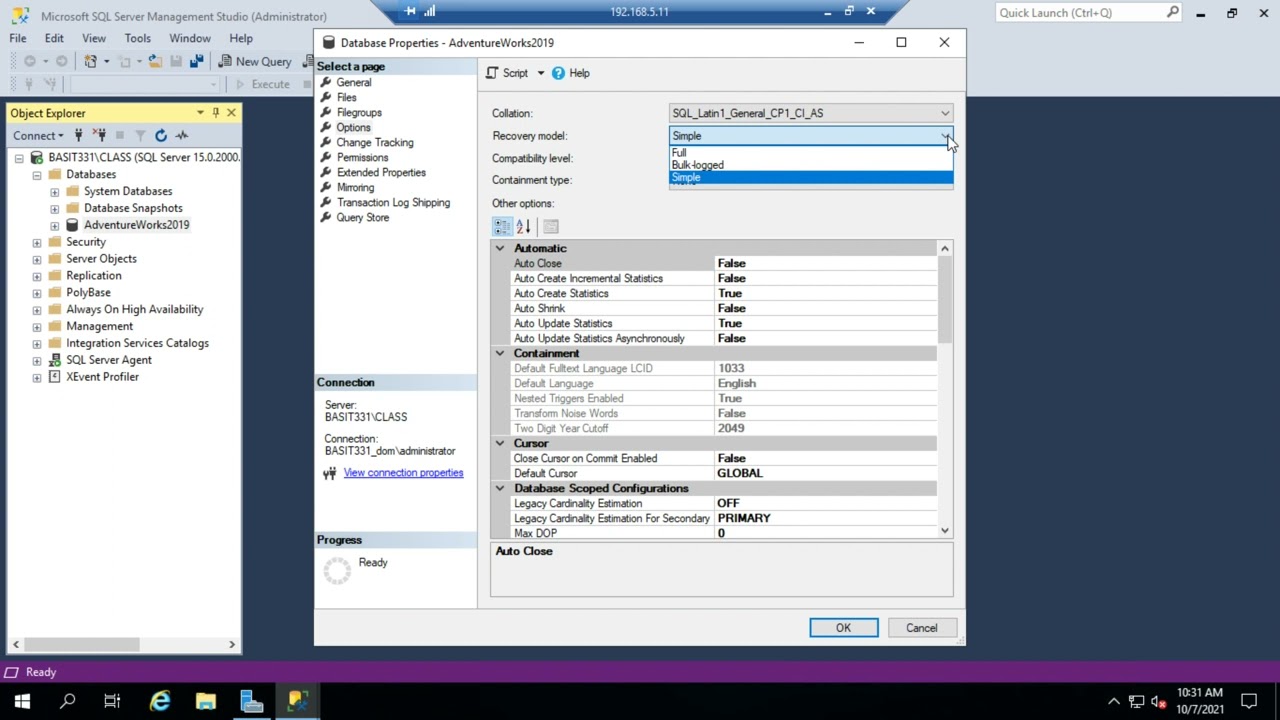
Task: Click the Open File toolbar icon
Action: tap(155, 61)
